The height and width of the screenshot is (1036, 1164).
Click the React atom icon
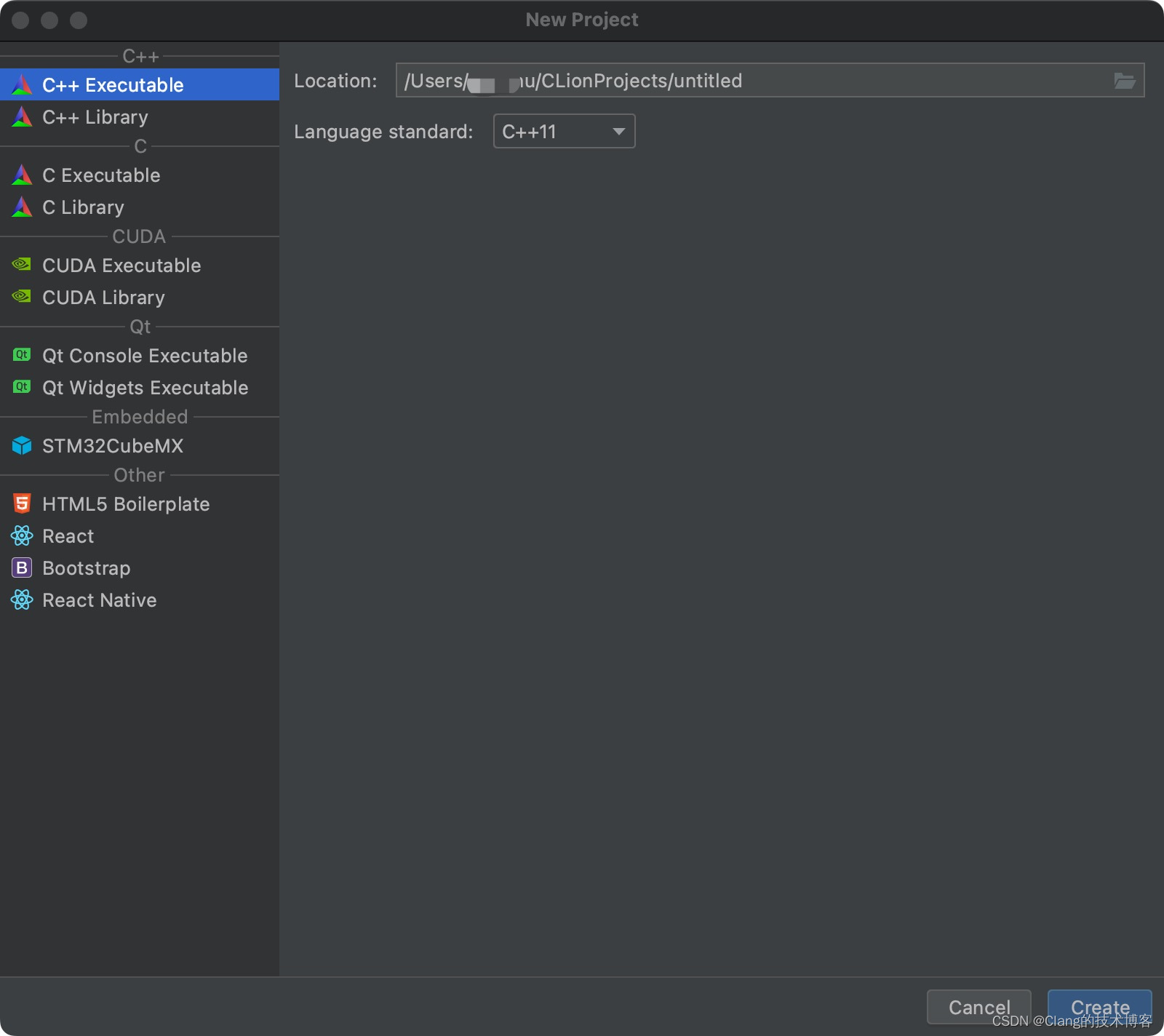[22, 536]
